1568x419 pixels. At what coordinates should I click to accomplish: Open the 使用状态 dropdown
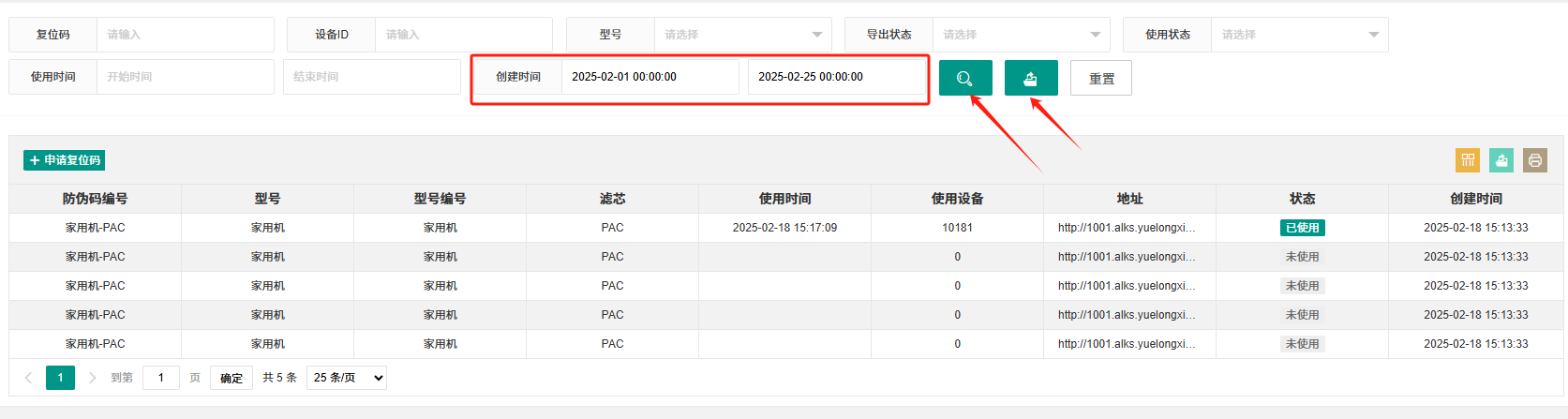(1299, 35)
